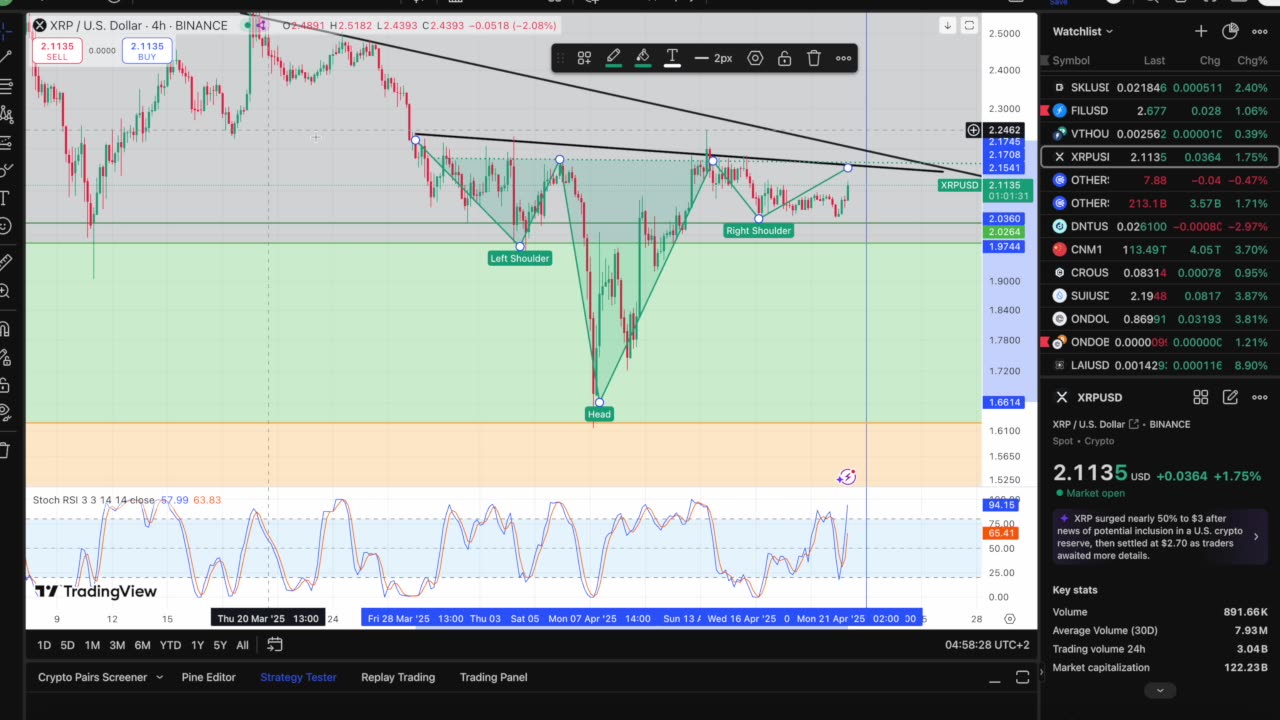The image size is (1280, 720).
Task: Sort watchlist by Last column
Action: pos(1154,61)
